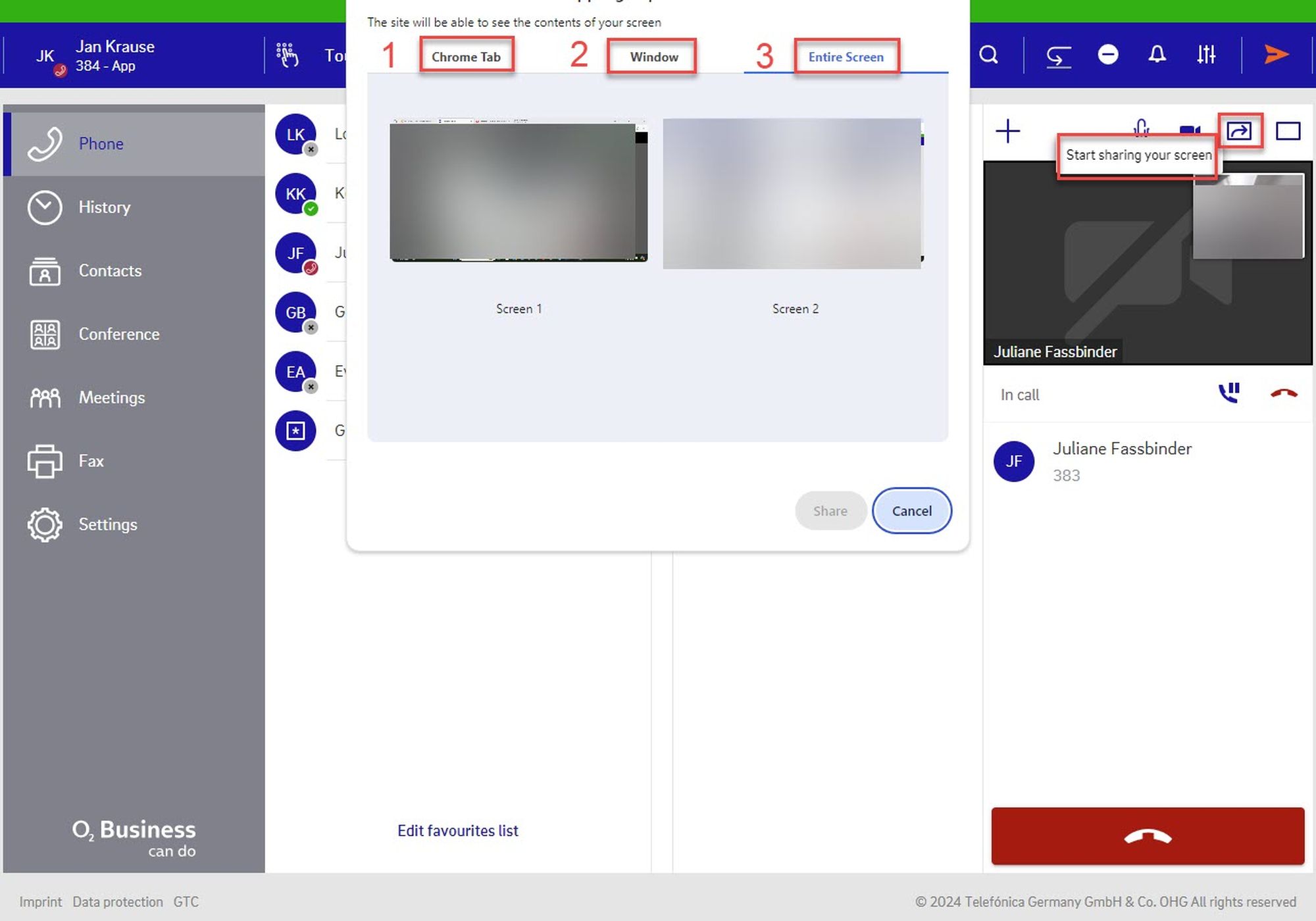
Task: Toggle the fullscreen rectangle icon in call panel
Action: (x=1288, y=131)
